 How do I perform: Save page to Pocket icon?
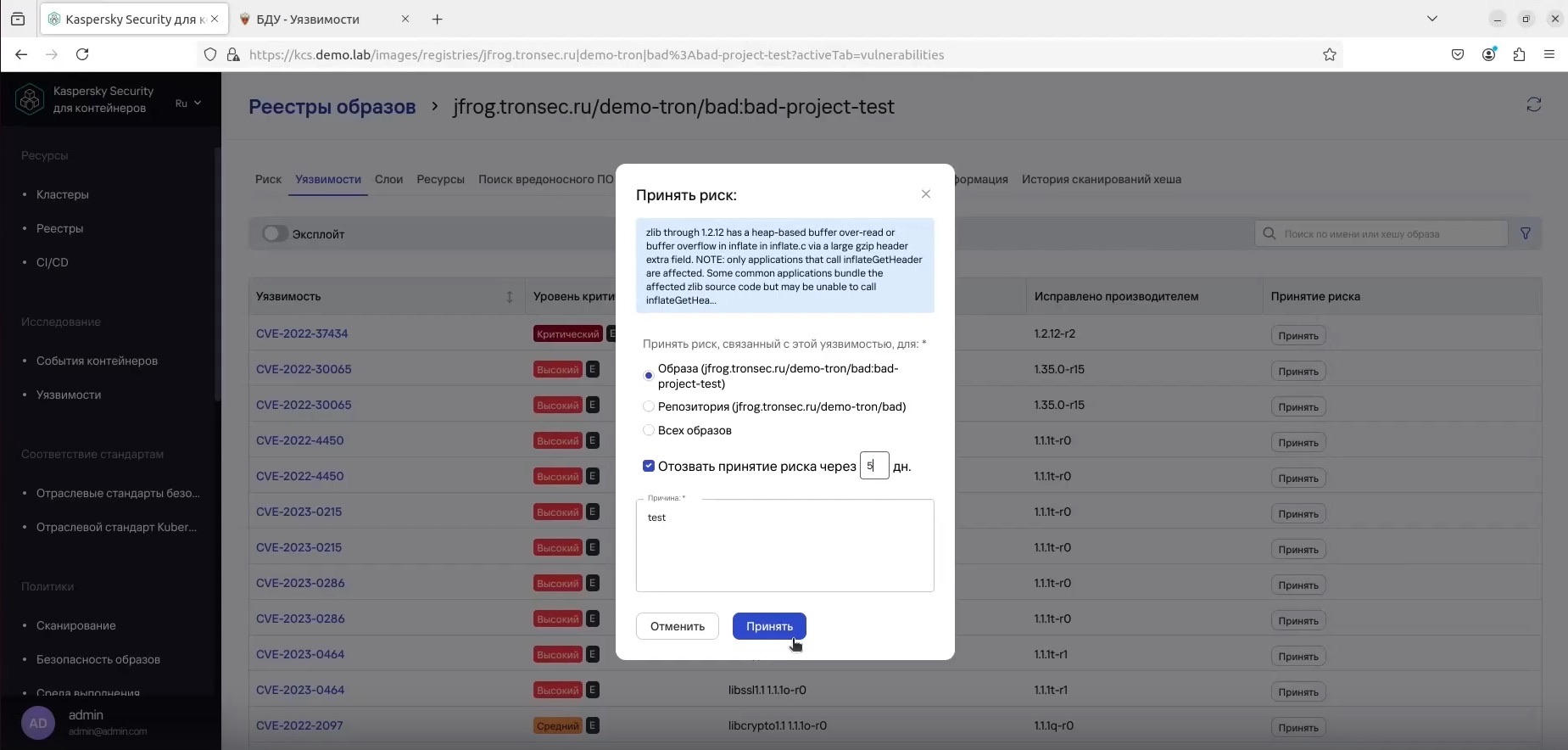tap(1458, 54)
